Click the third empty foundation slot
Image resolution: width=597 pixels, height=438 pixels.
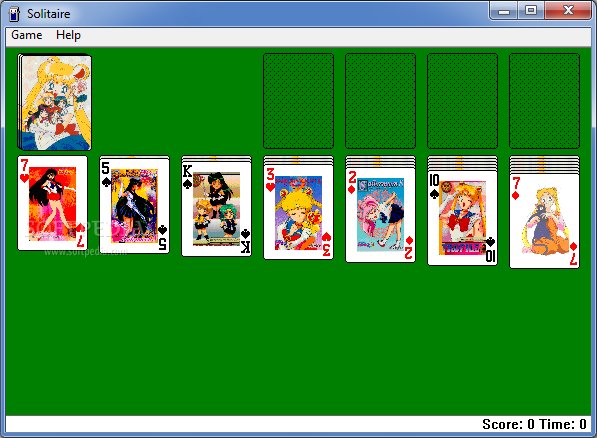tap(462, 101)
